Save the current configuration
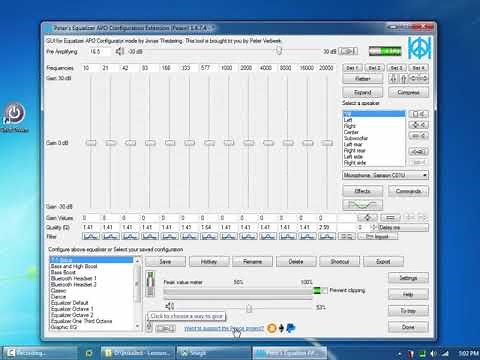The width and height of the screenshot is (480, 360). click(165, 262)
